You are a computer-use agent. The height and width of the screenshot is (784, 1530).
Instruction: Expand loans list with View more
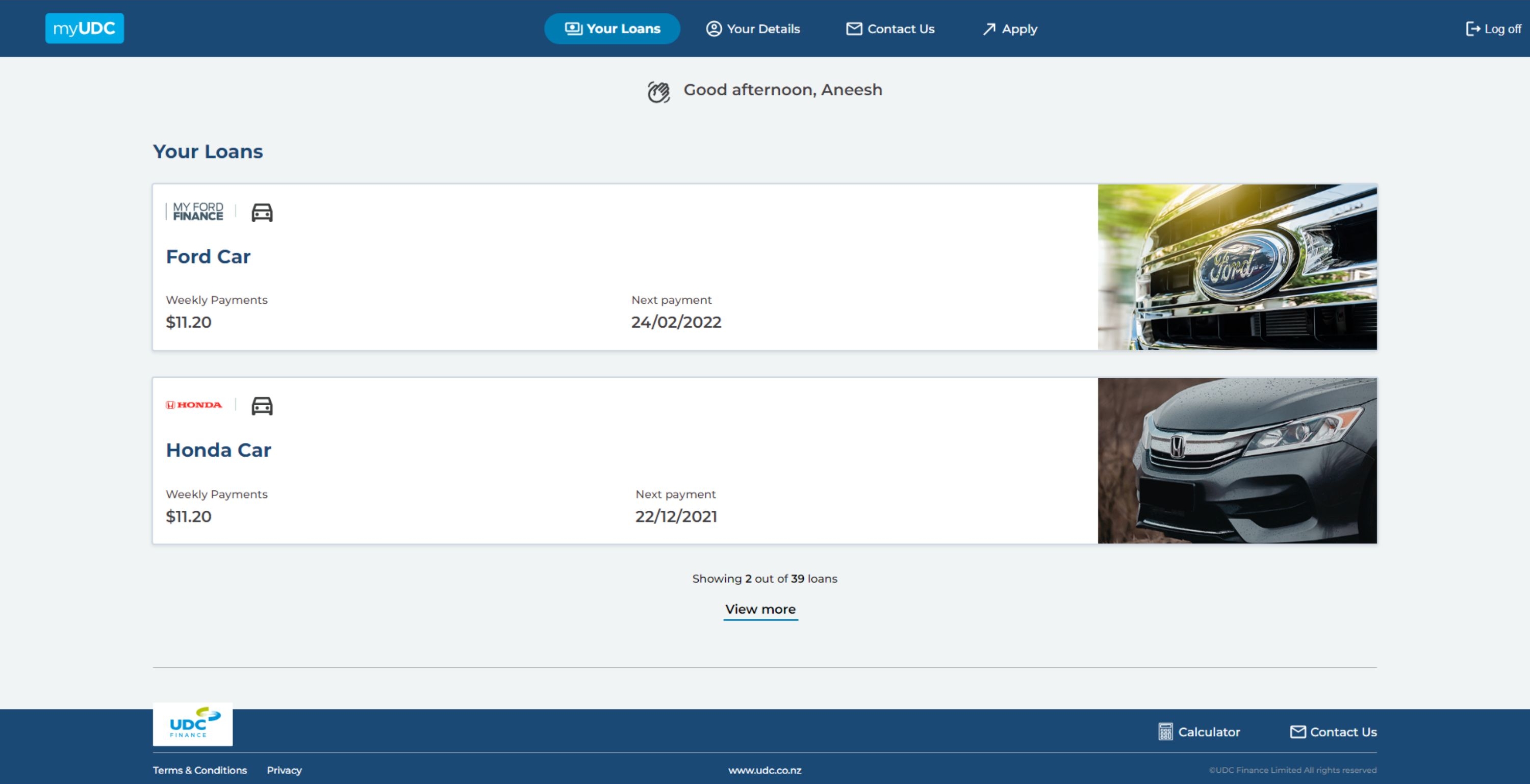(760, 610)
